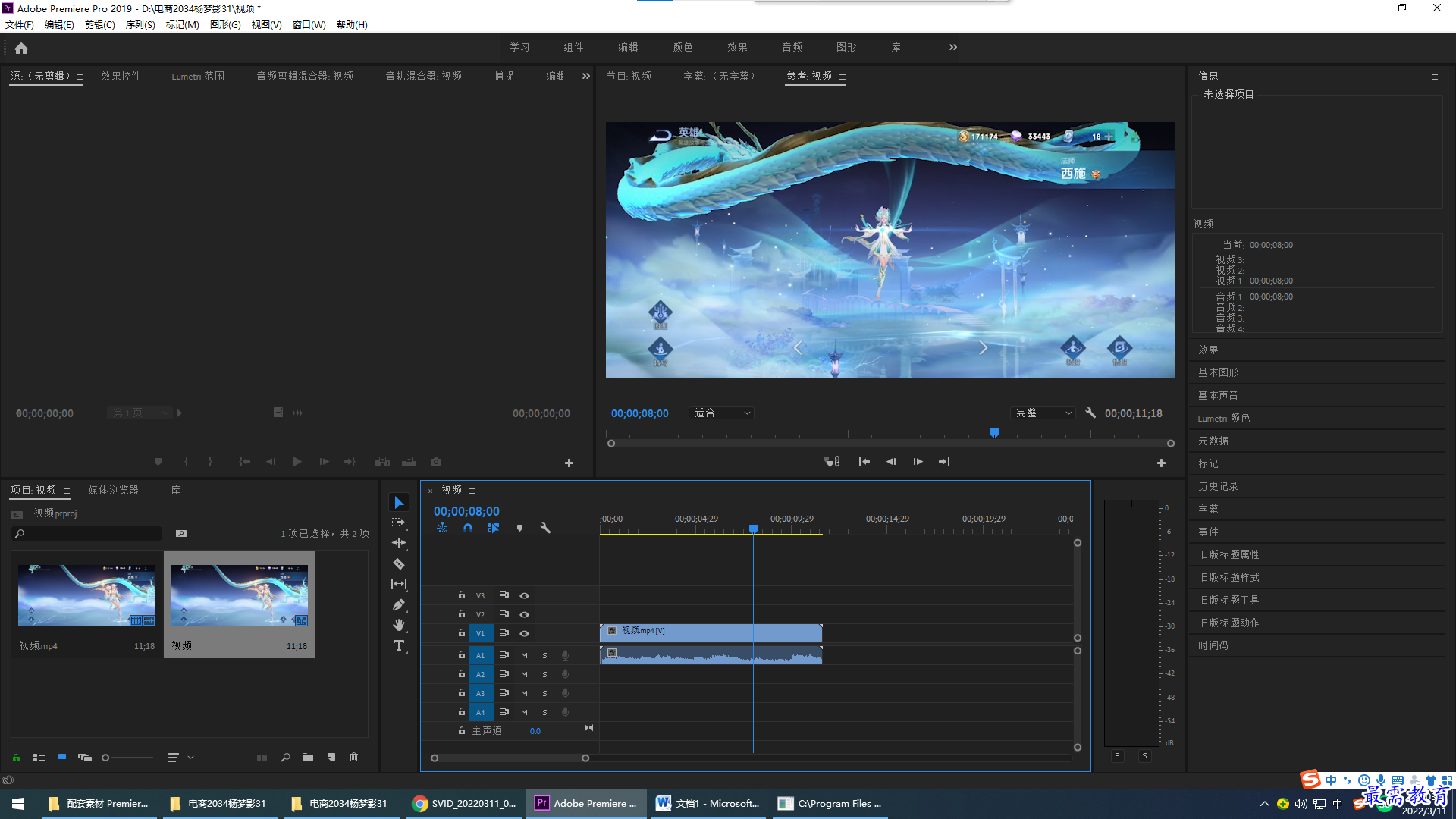Image resolution: width=1456 pixels, height=819 pixels.
Task: Switch to 效果 workspace tab
Action: [x=737, y=47]
